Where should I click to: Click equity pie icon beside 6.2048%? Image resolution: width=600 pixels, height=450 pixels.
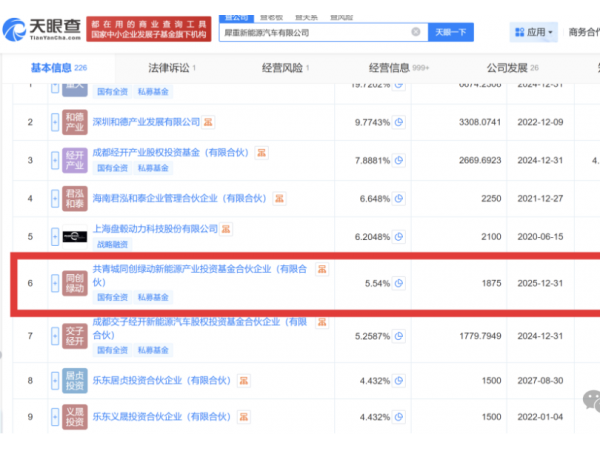pyautogui.click(x=398, y=236)
